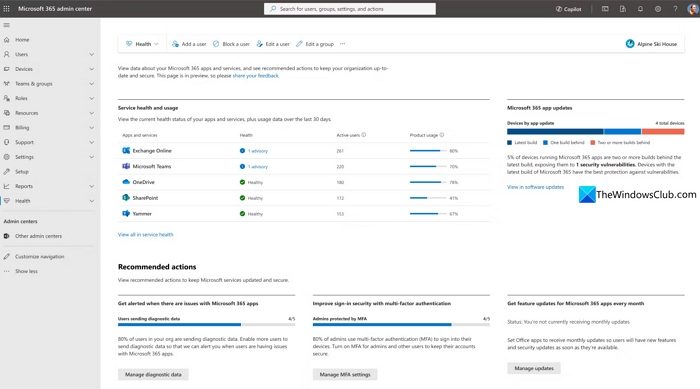Click the Resources icon in sidebar
Image resolution: width=700 pixels, height=389 pixels.
point(7,113)
